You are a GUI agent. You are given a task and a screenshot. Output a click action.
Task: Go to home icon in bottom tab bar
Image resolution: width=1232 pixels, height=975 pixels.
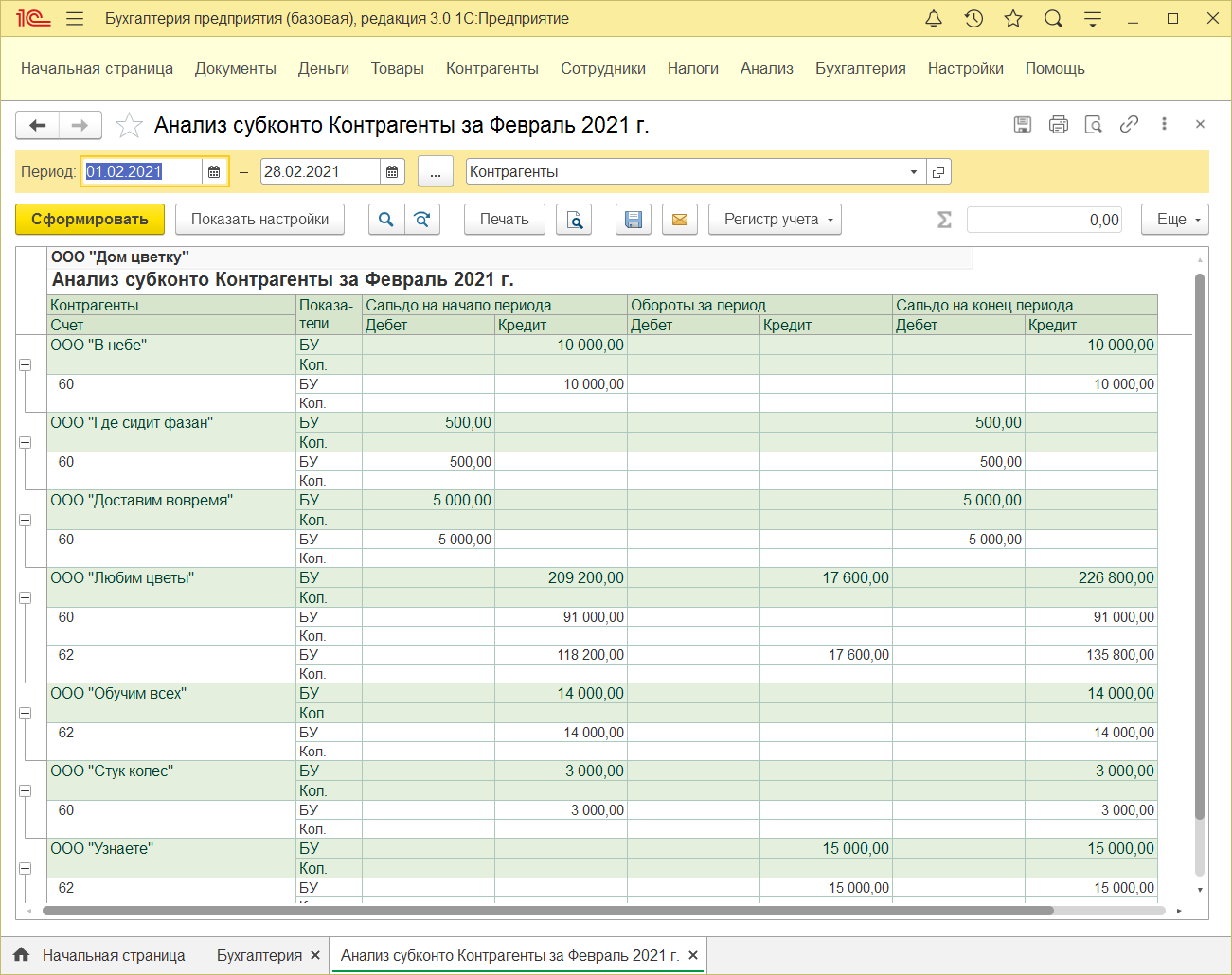point(22,955)
